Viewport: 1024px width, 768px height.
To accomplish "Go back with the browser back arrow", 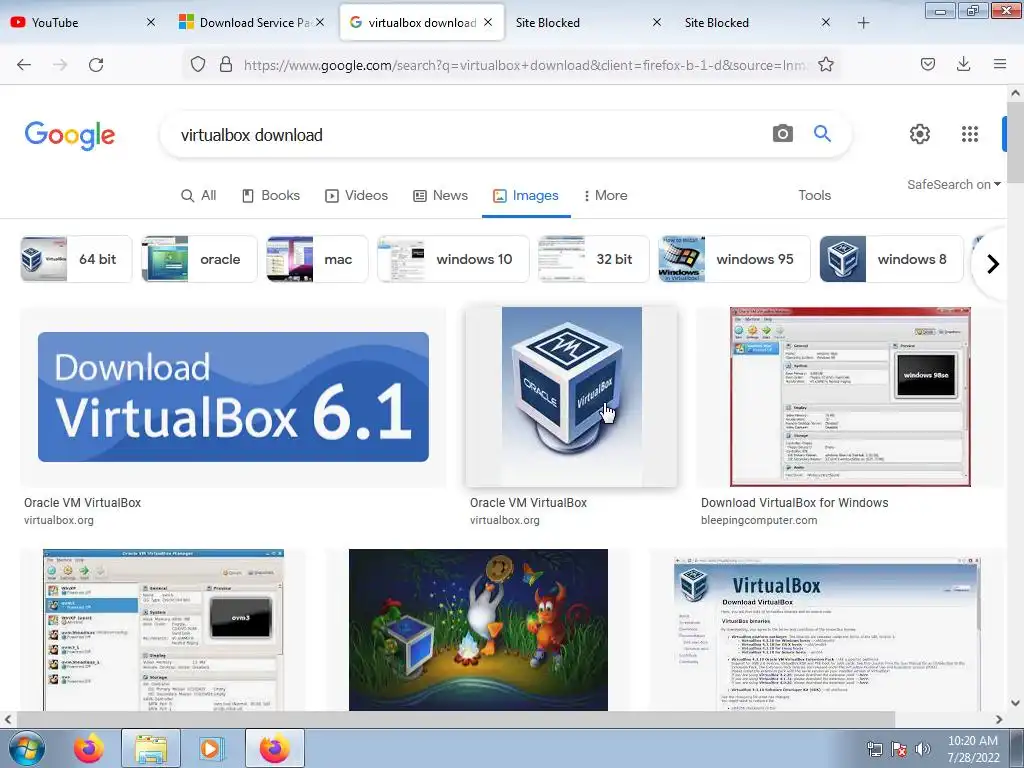I will point(24,65).
